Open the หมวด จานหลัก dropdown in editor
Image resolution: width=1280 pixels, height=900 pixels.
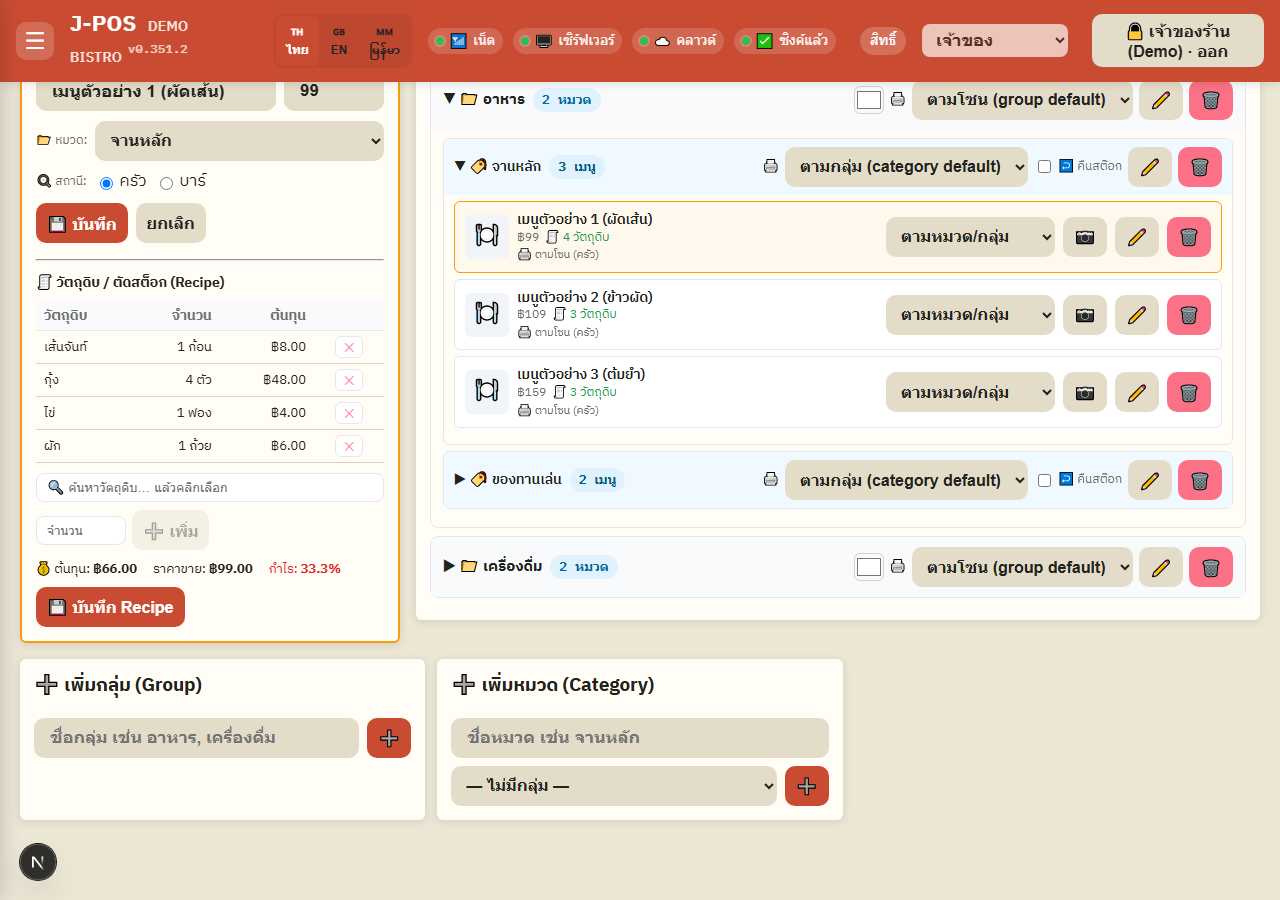coord(239,141)
